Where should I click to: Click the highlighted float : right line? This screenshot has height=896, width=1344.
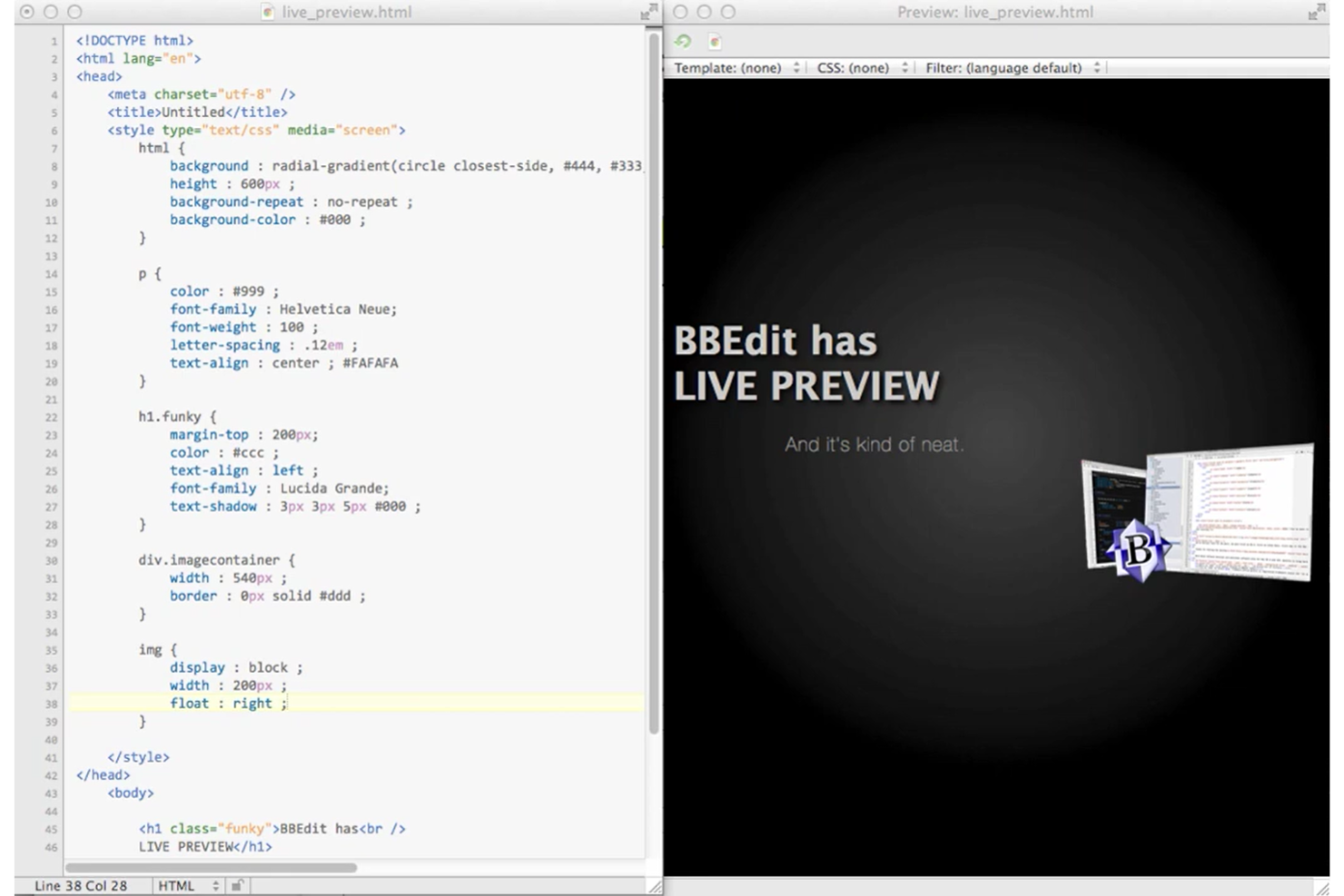click(x=227, y=703)
